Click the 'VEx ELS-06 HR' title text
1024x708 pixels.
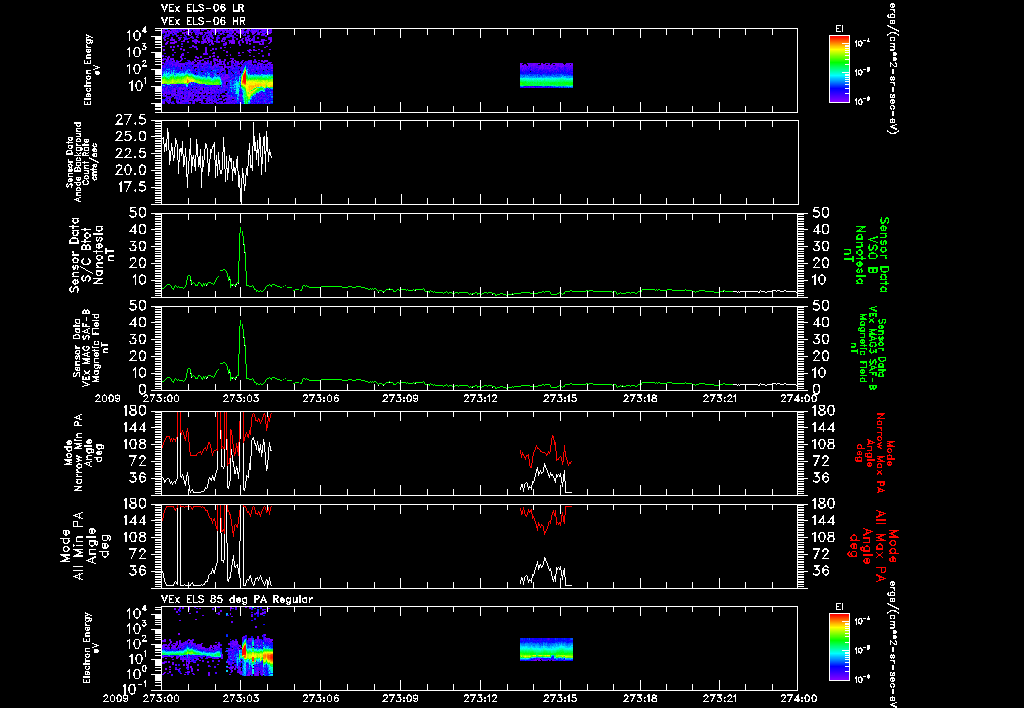click(x=202, y=21)
